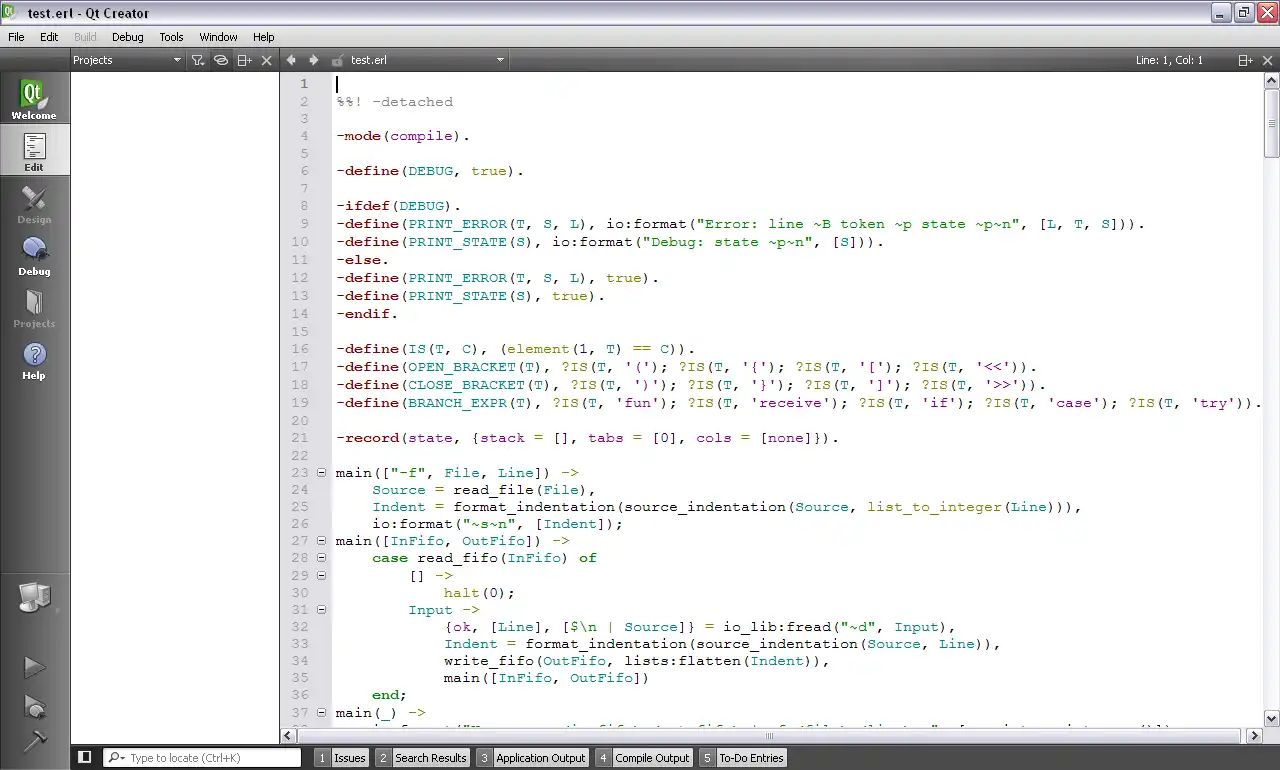
Task: Start debugging with the Run Debug icon
Action: tap(34, 706)
